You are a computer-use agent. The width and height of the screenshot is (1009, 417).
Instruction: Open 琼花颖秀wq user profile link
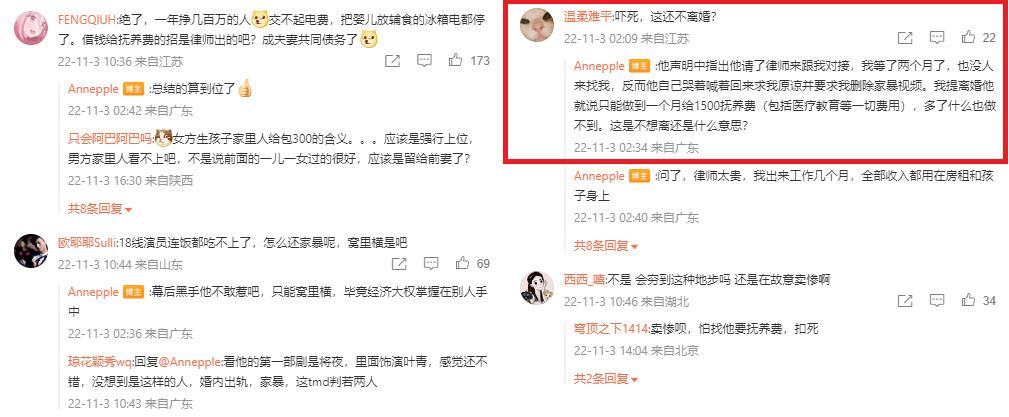click(x=99, y=360)
